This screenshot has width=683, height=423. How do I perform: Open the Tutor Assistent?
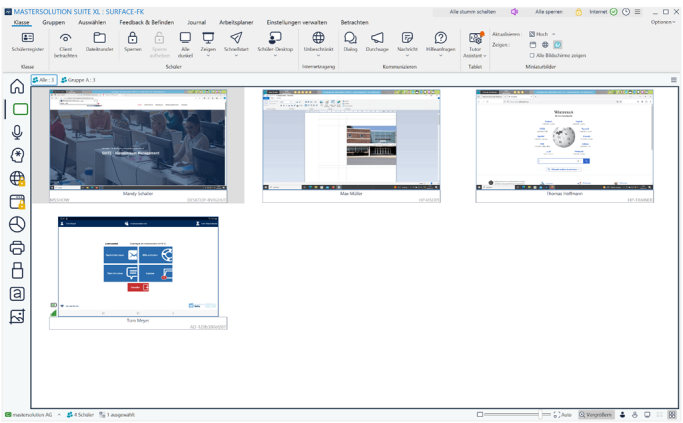(x=475, y=42)
